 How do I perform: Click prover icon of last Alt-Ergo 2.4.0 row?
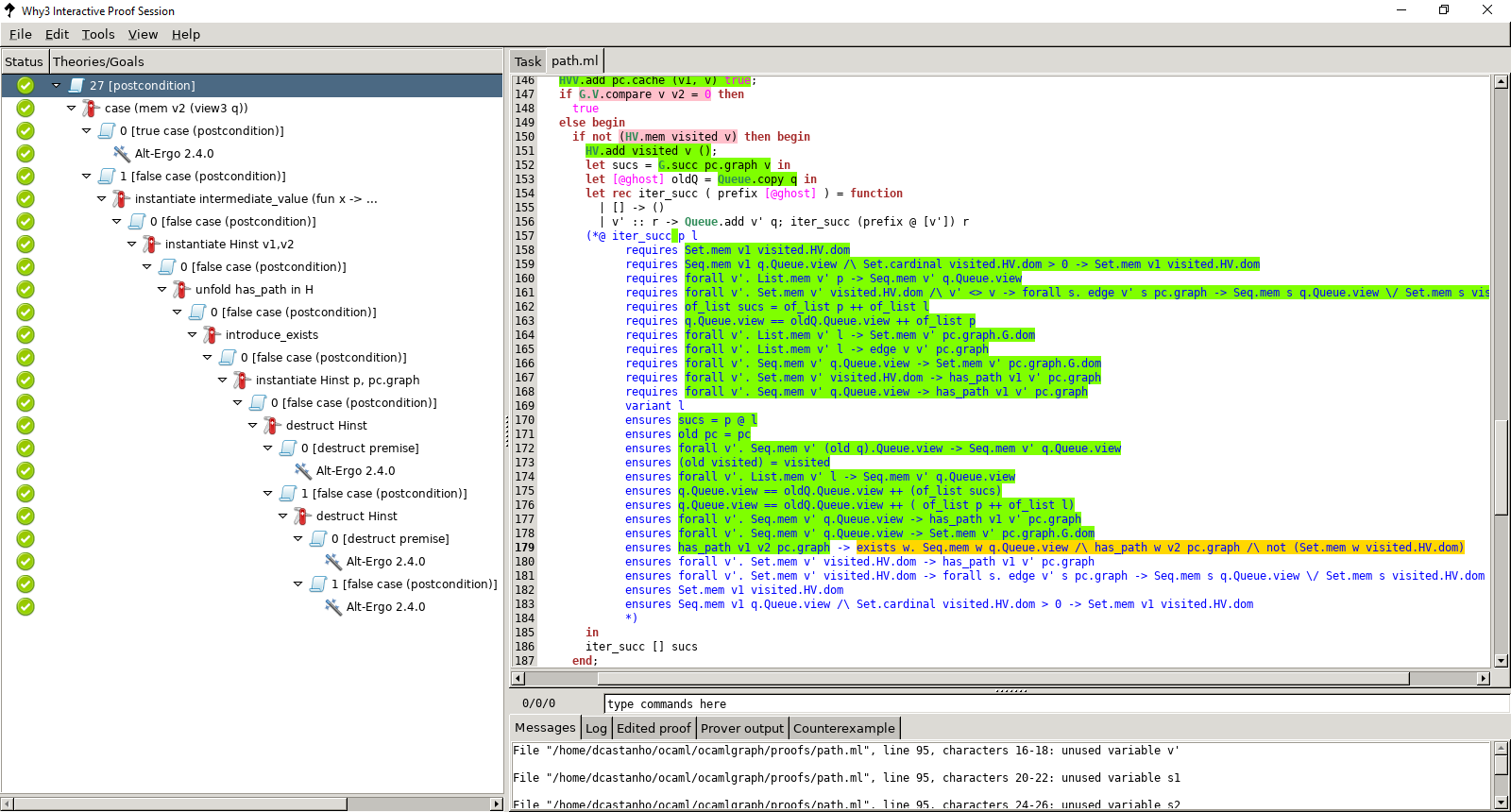pos(333,606)
